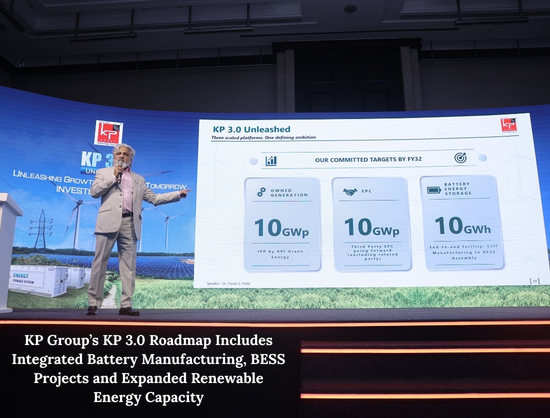This screenshot has width=550, height=418.
Task: Click 'Our Committed Targets by FY32' heading
Action: pos(368,160)
